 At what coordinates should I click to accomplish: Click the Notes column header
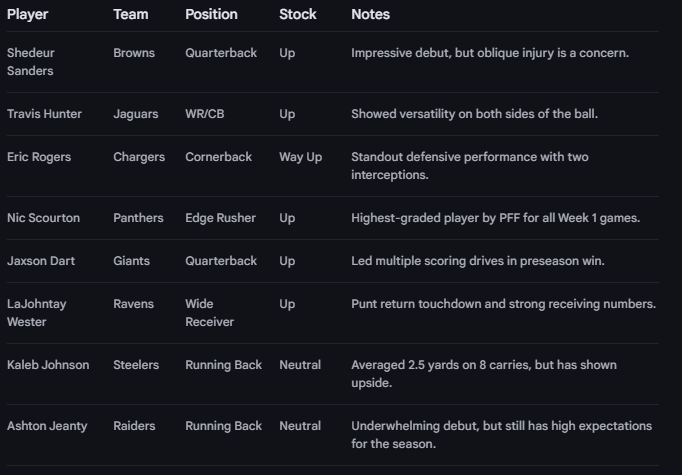click(370, 15)
